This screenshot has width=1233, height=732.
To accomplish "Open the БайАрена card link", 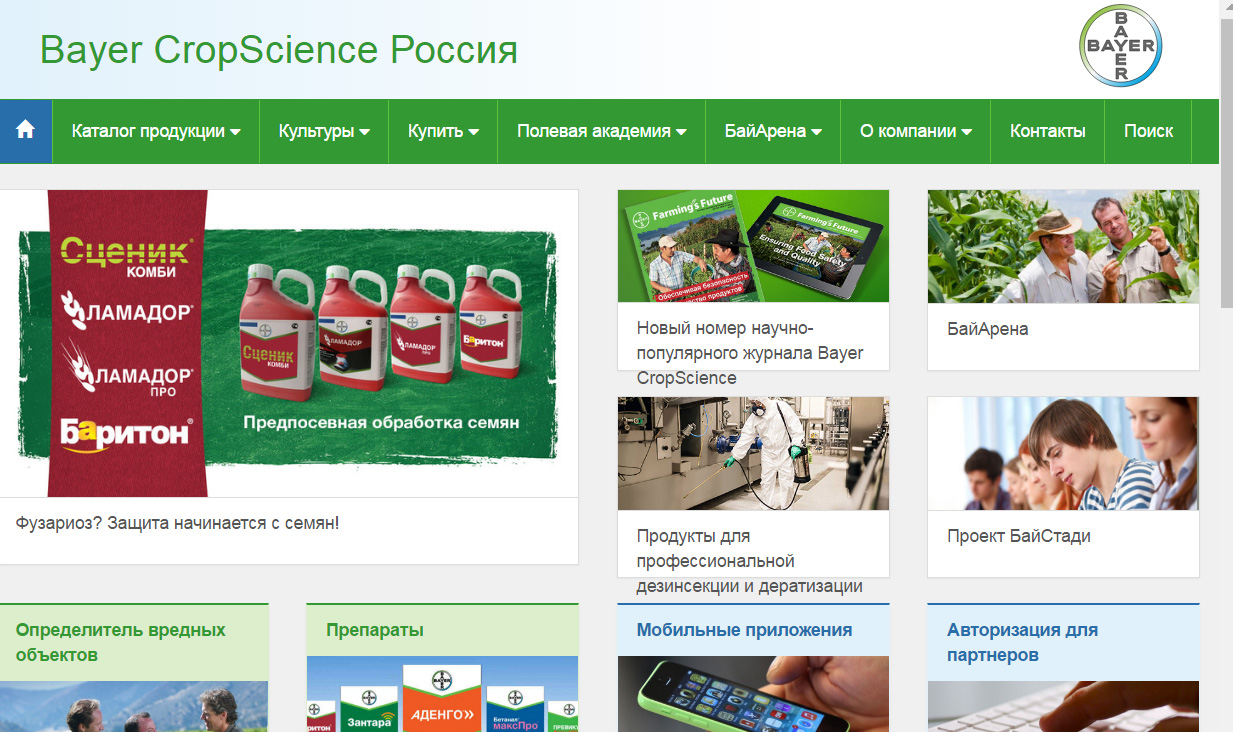I will pos(988,329).
